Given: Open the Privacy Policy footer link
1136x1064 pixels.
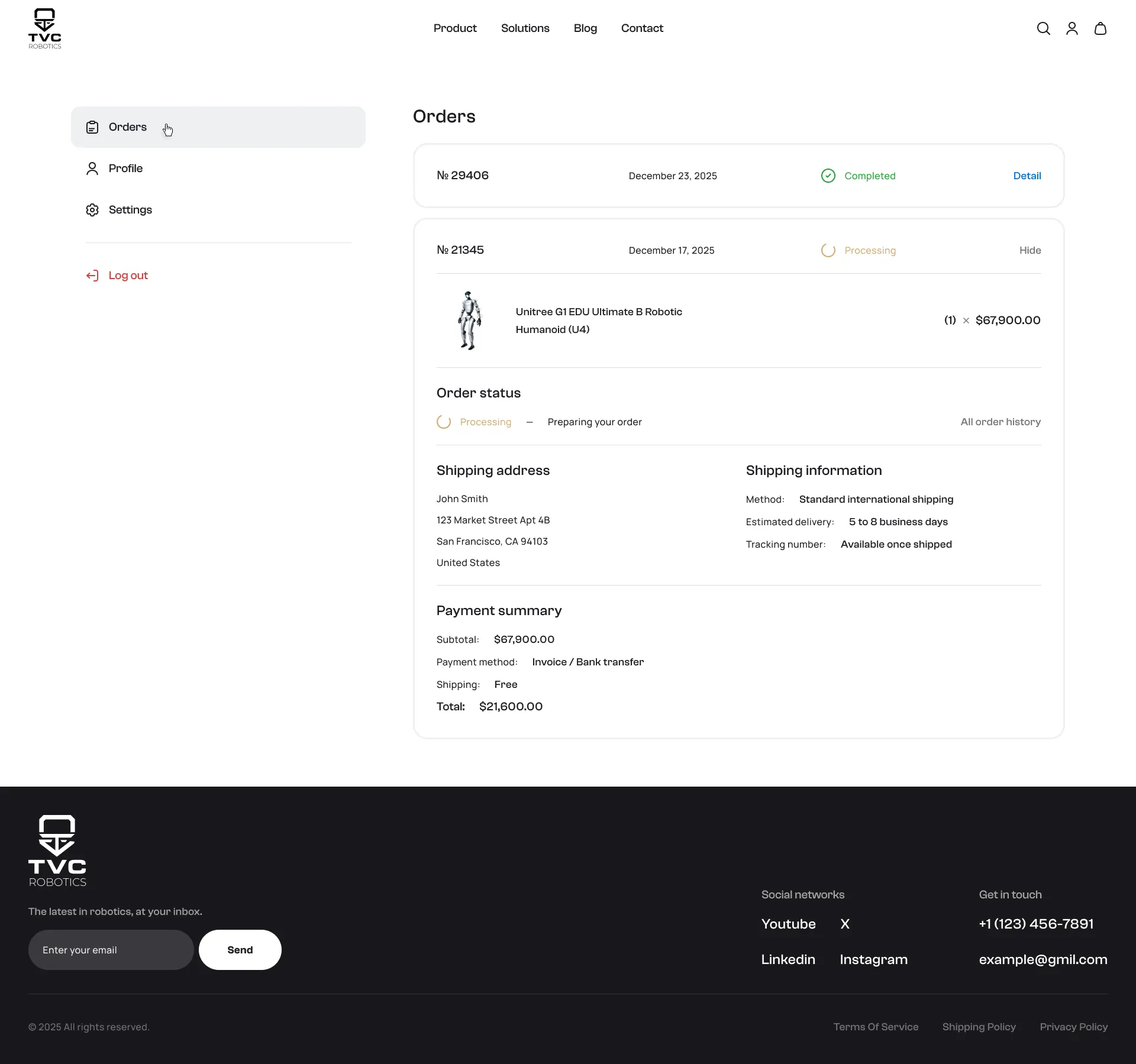Looking at the screenshot, I should pyautogui.click(x=1073, y=1027).
